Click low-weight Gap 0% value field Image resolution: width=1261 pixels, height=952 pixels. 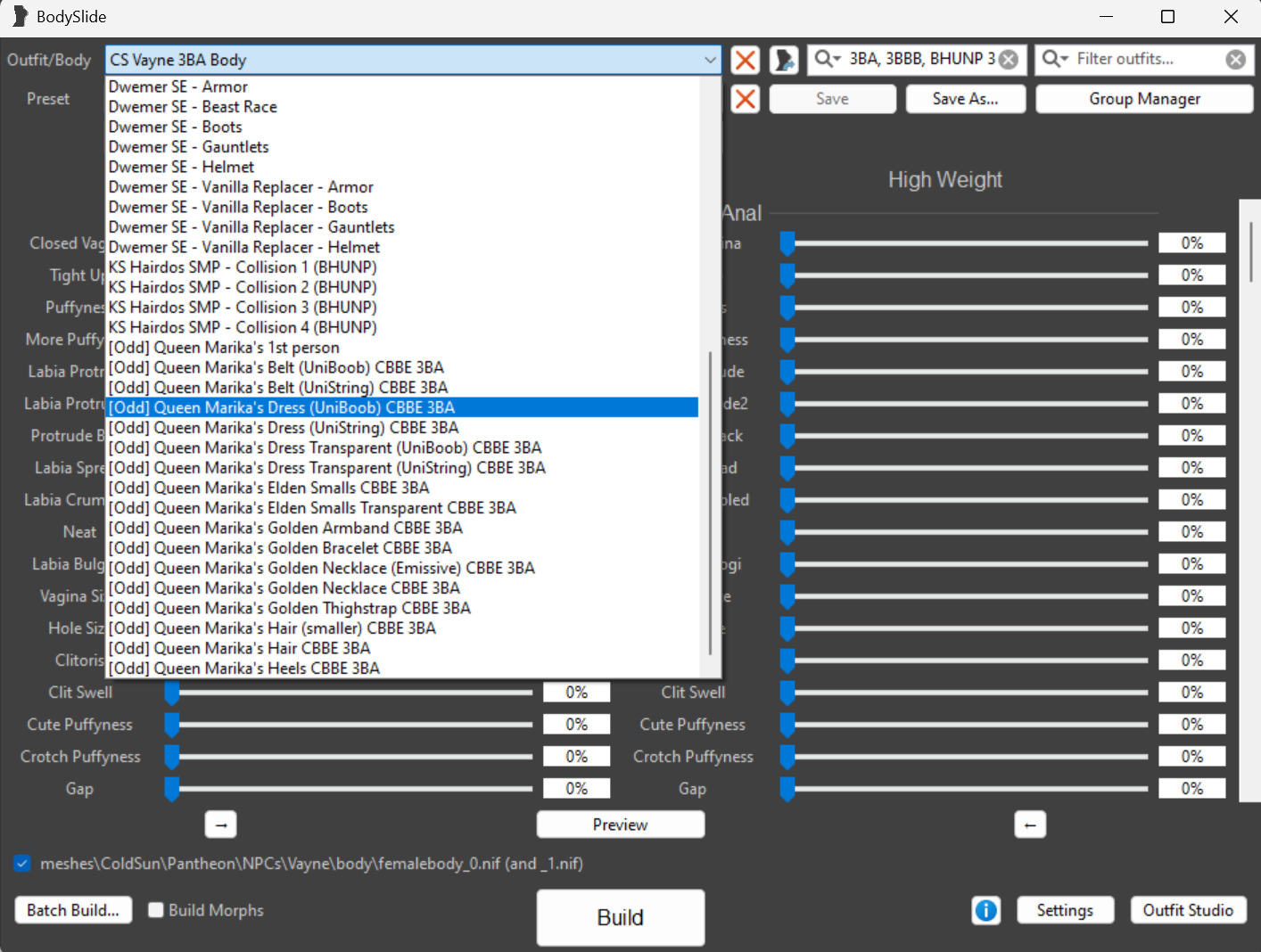[577, 789]
